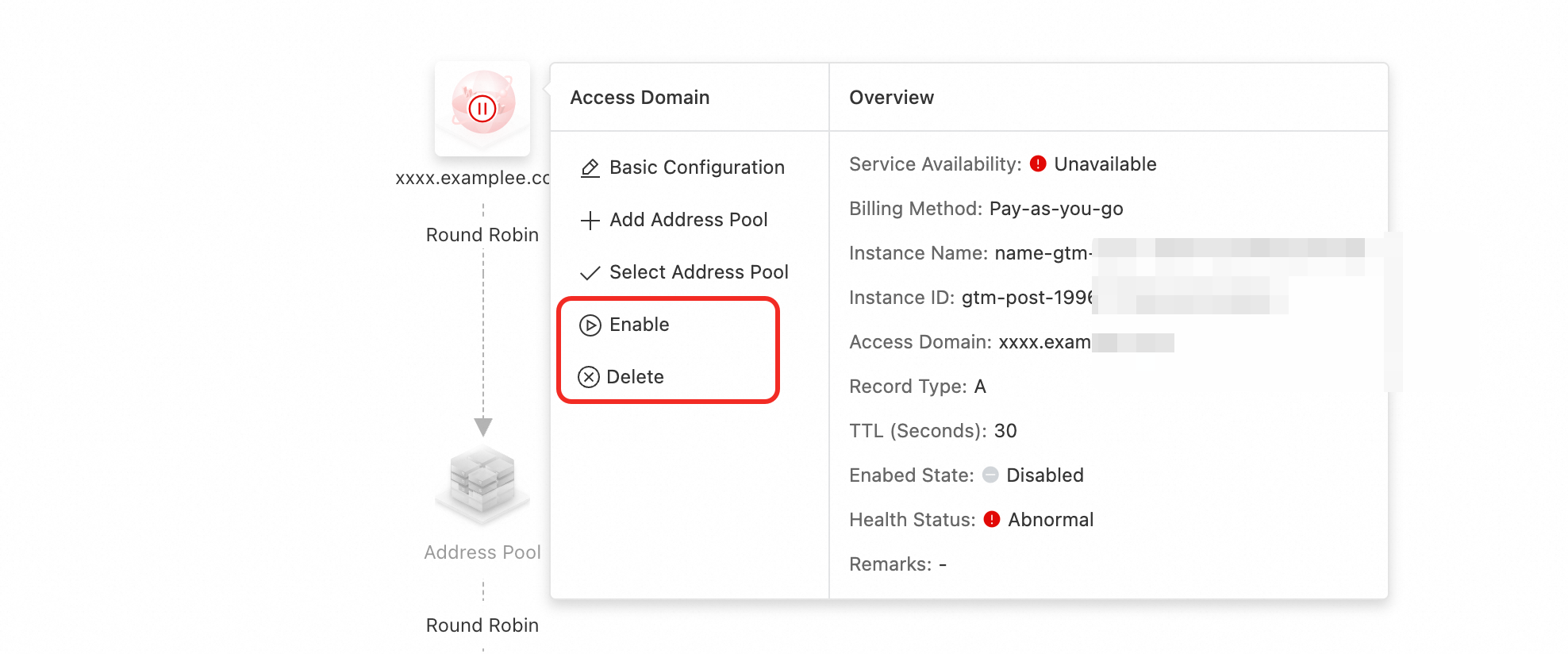This screenshot has width=1568, height=654.
Task: Click the plus icon for Add Address Pool
Action: click(x=590, y=221)
